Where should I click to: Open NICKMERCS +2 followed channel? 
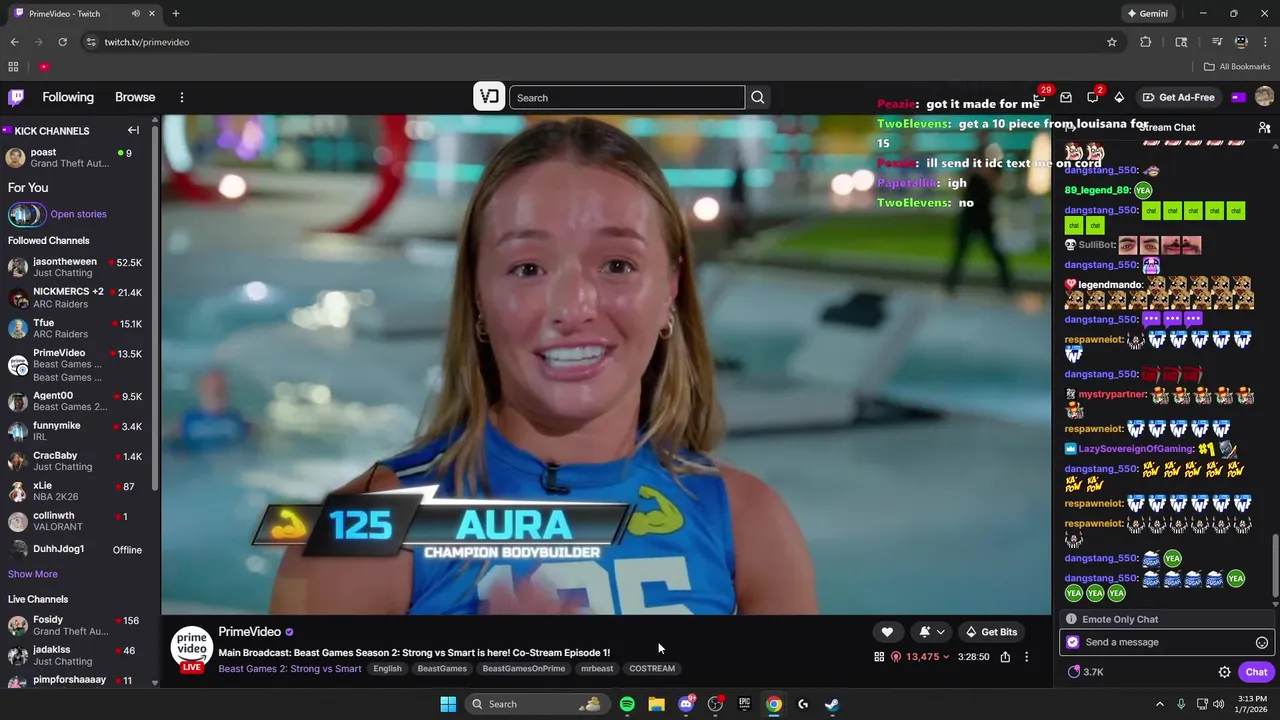click(x=76, y=297)
